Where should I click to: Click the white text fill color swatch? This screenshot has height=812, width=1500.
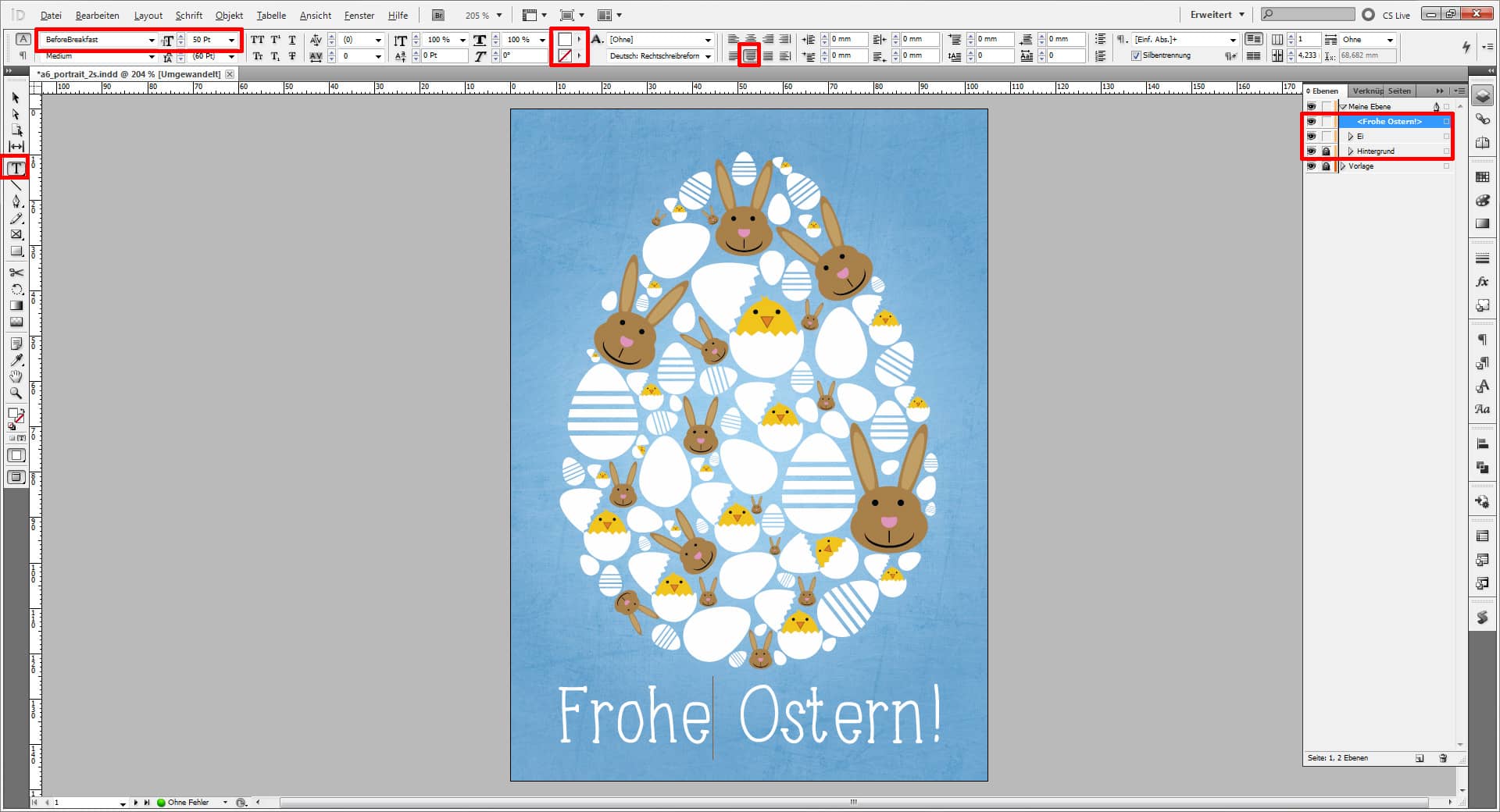564,39
